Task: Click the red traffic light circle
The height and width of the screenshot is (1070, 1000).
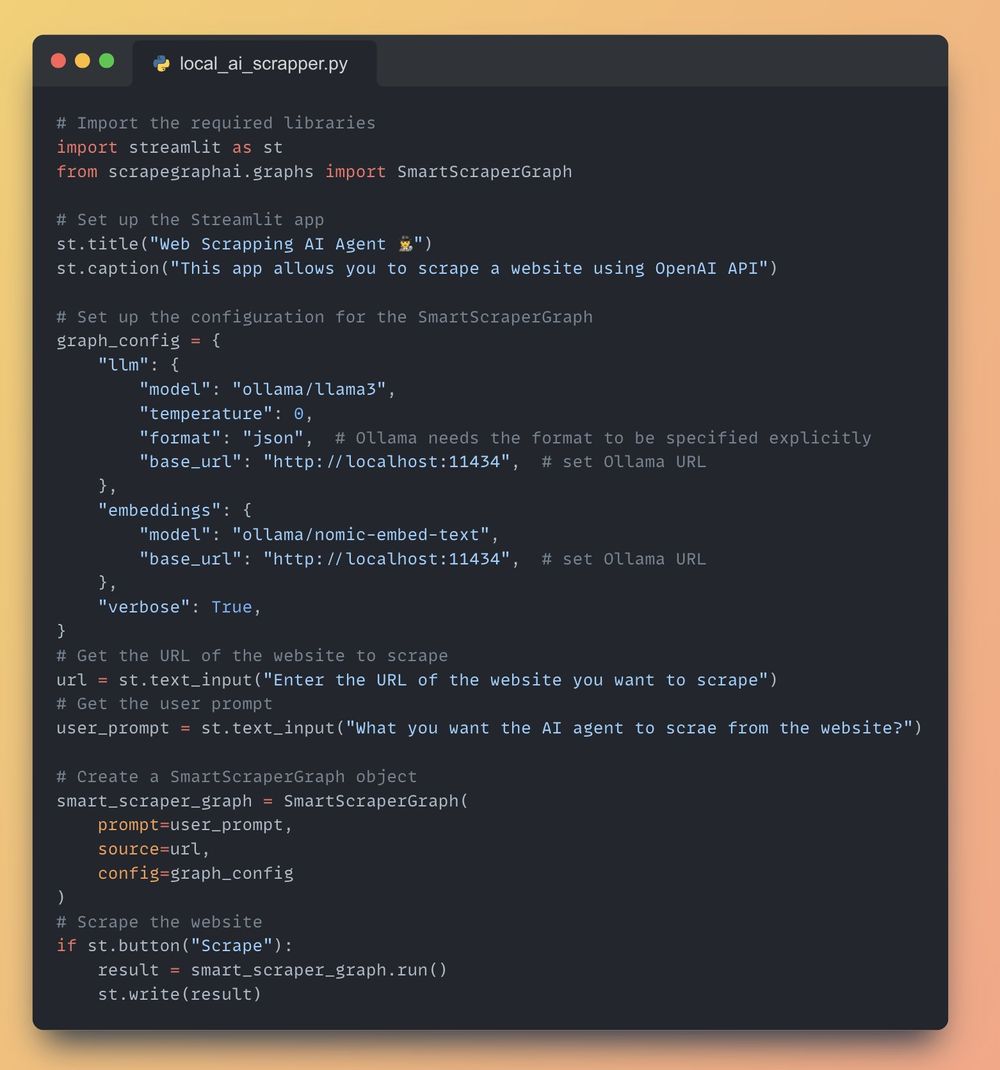Action: 59,60
